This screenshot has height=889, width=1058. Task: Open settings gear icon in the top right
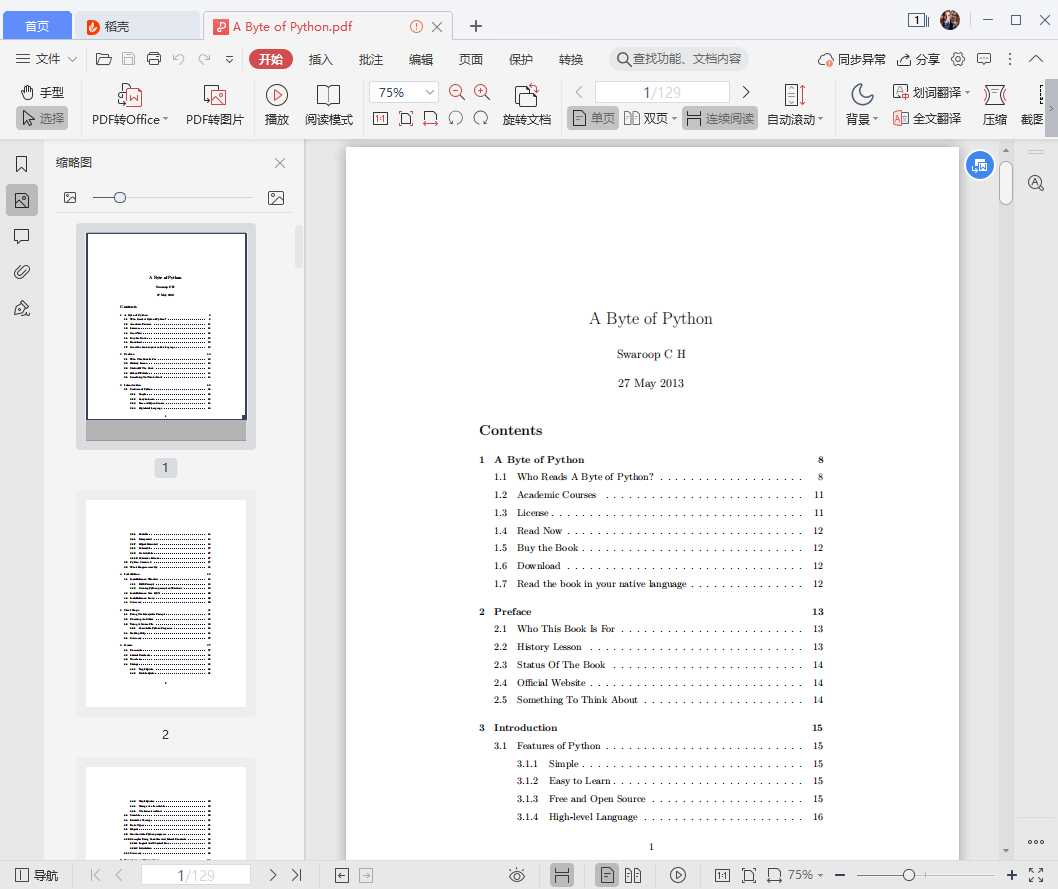point(957,59)
